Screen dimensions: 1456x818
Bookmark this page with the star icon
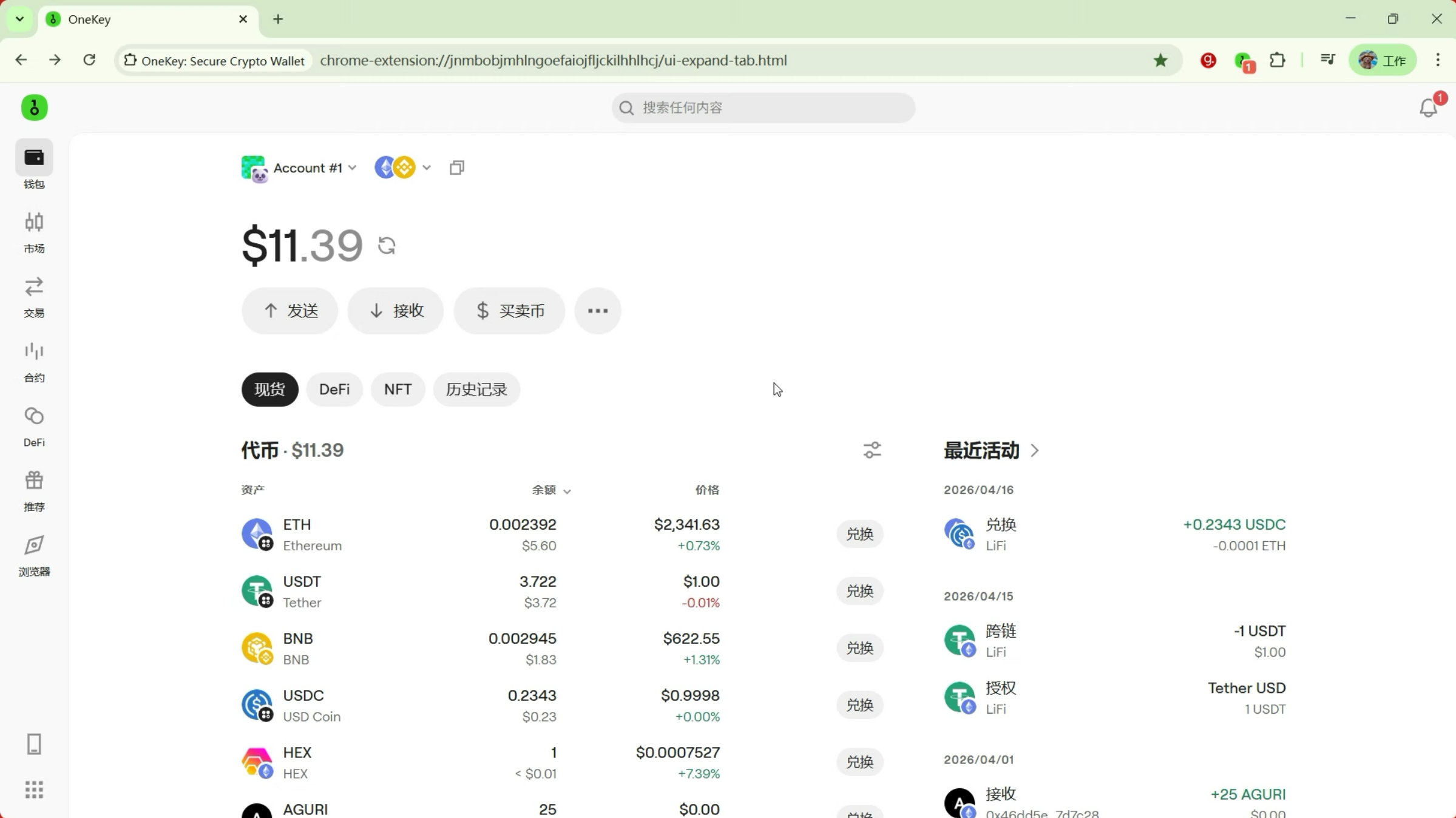pyautogui.click(x=1160, y=60)
